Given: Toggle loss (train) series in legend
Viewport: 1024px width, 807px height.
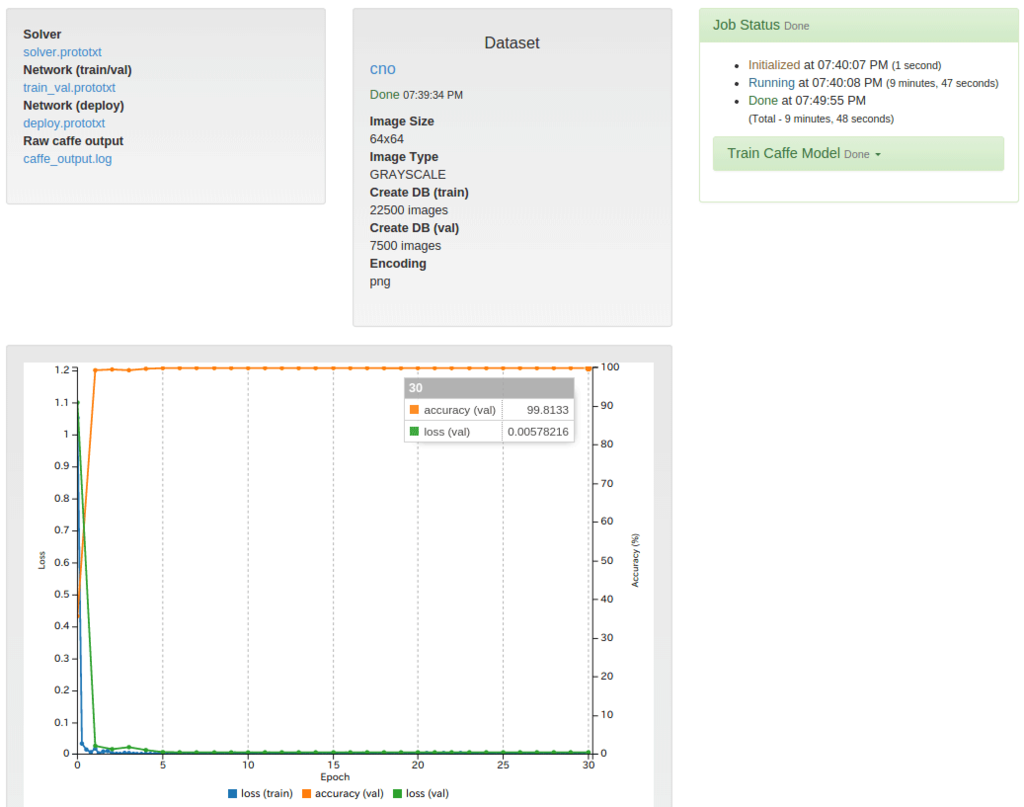Looking at the screenshot, I should (x=260, y=793).
